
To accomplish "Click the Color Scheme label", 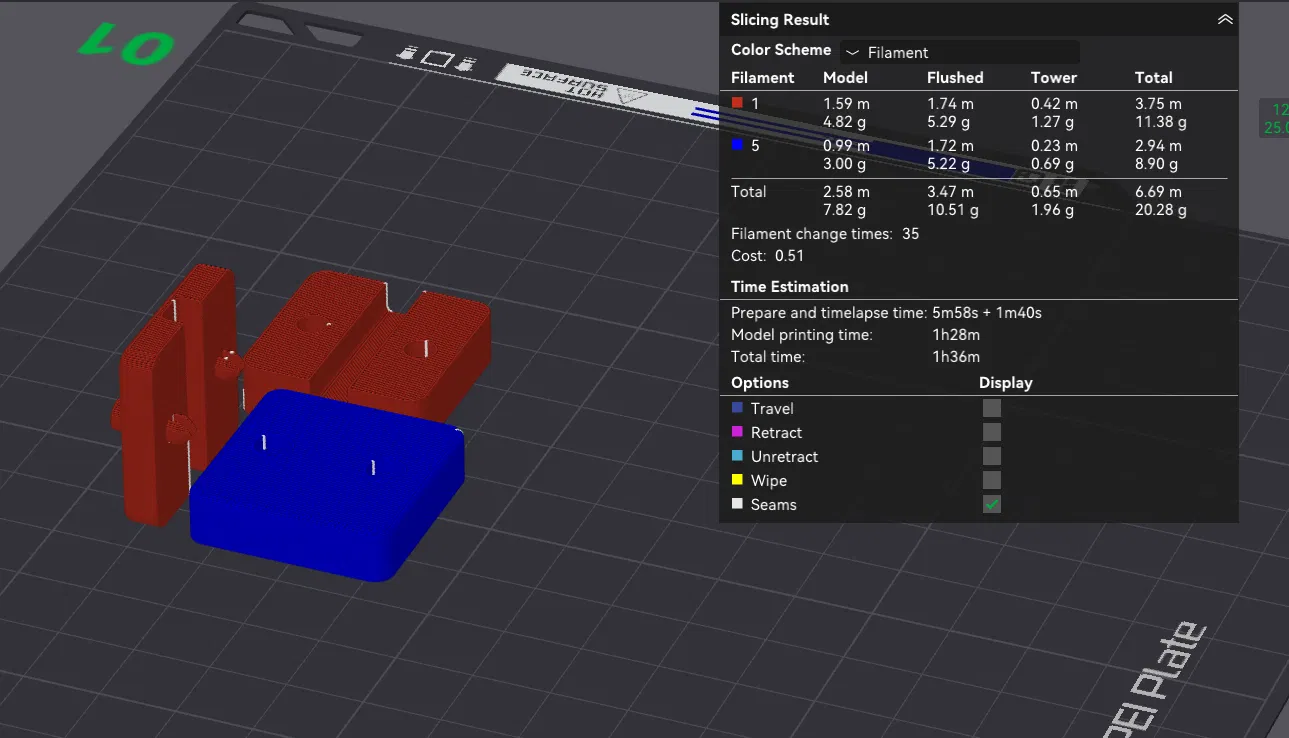I will 781,50.
